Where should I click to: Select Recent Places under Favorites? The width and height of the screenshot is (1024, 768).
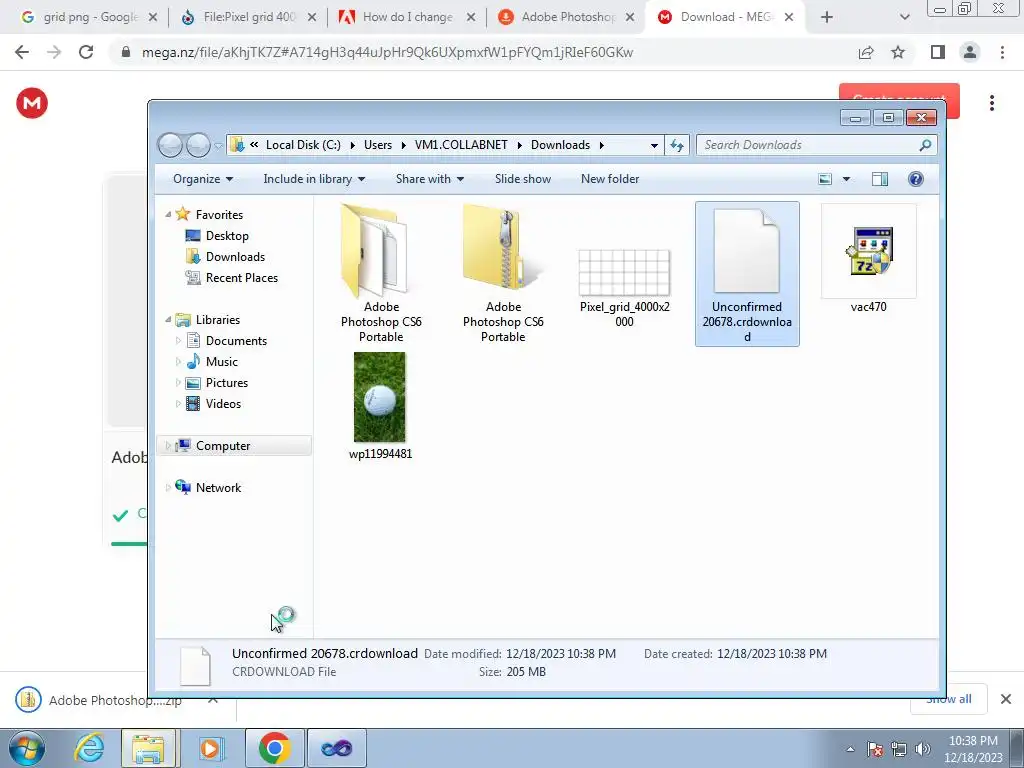(241, 278)
